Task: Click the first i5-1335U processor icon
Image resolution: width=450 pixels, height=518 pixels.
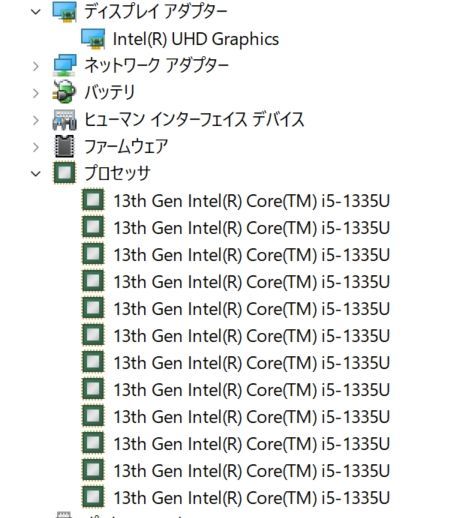Action: coord(93,200)
